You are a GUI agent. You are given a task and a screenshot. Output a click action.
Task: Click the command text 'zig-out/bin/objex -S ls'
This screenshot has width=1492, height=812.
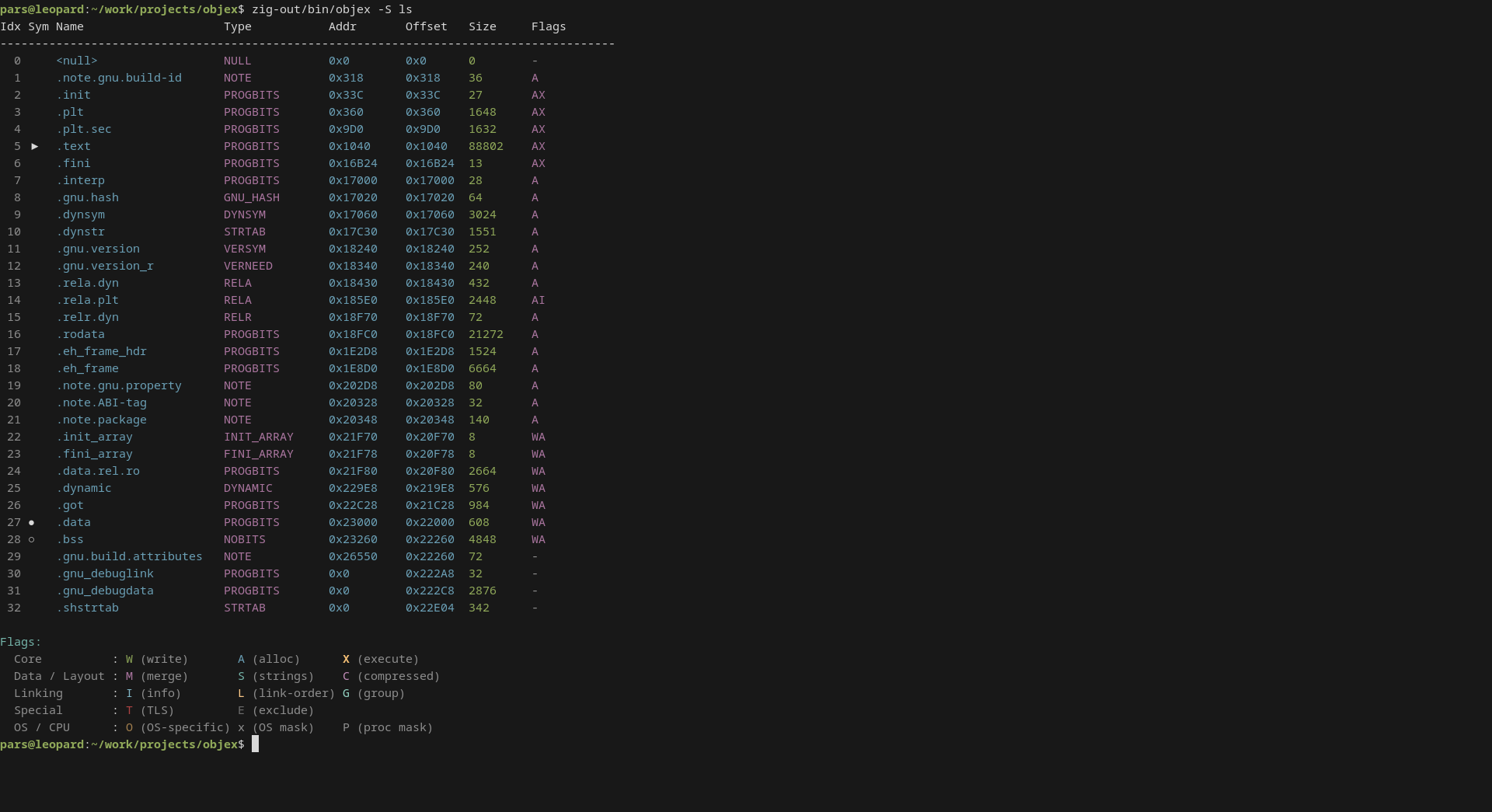tap(332, 9)
